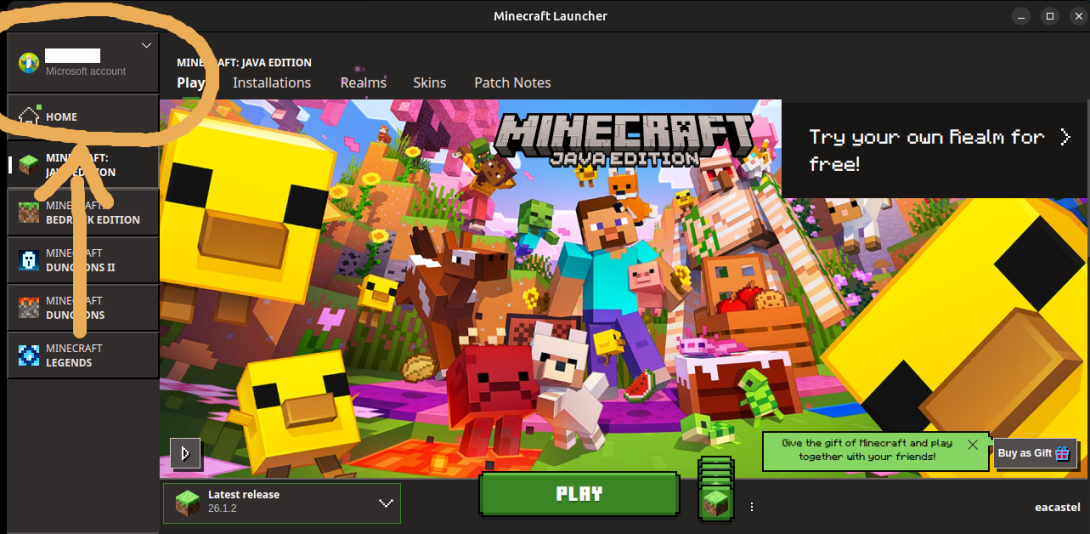Open the Latest release version dropdown
The image size is (1090, 534).
point(282,503)
